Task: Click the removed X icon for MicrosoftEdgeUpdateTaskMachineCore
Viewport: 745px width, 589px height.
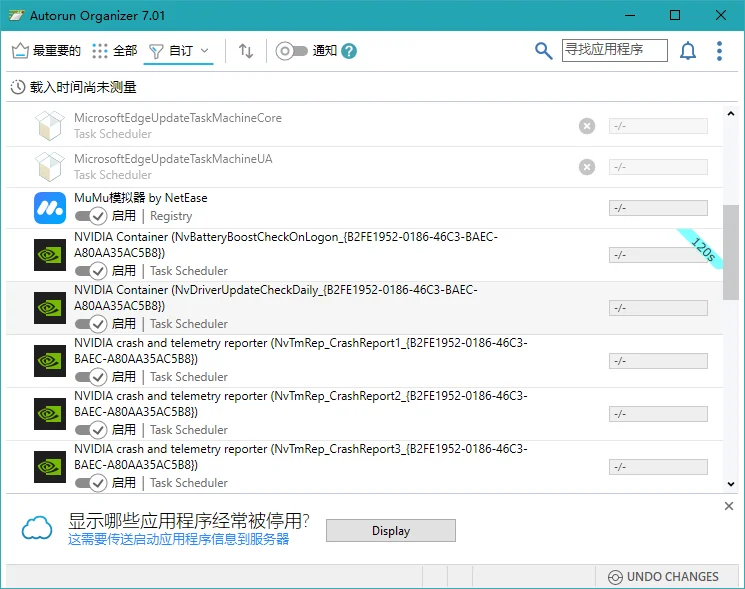Action: pos(587,126)
